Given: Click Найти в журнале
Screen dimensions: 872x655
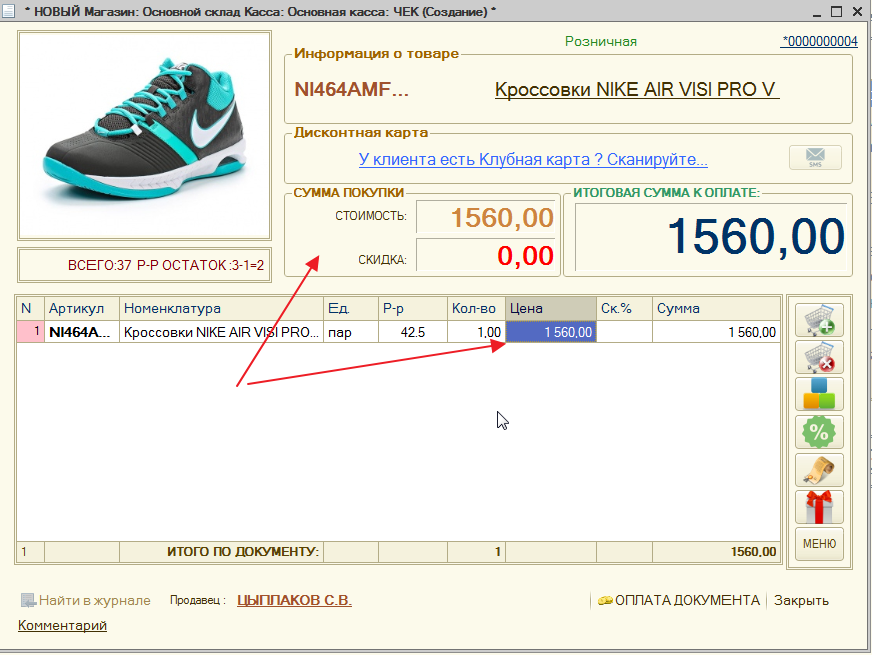Looking at the screenshot, I should (x=86, y=601).
